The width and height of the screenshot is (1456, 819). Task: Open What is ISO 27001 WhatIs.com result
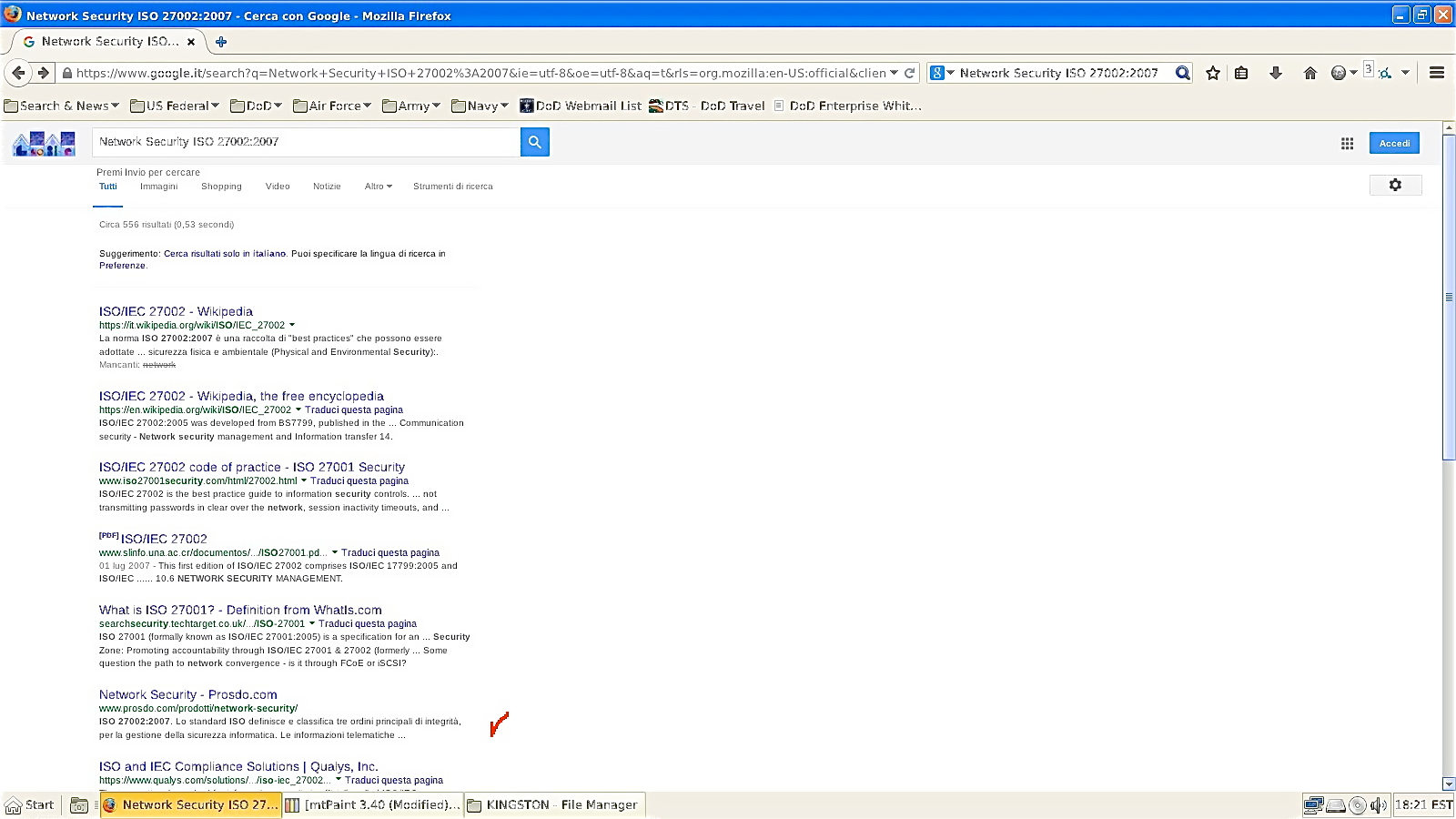240,610
